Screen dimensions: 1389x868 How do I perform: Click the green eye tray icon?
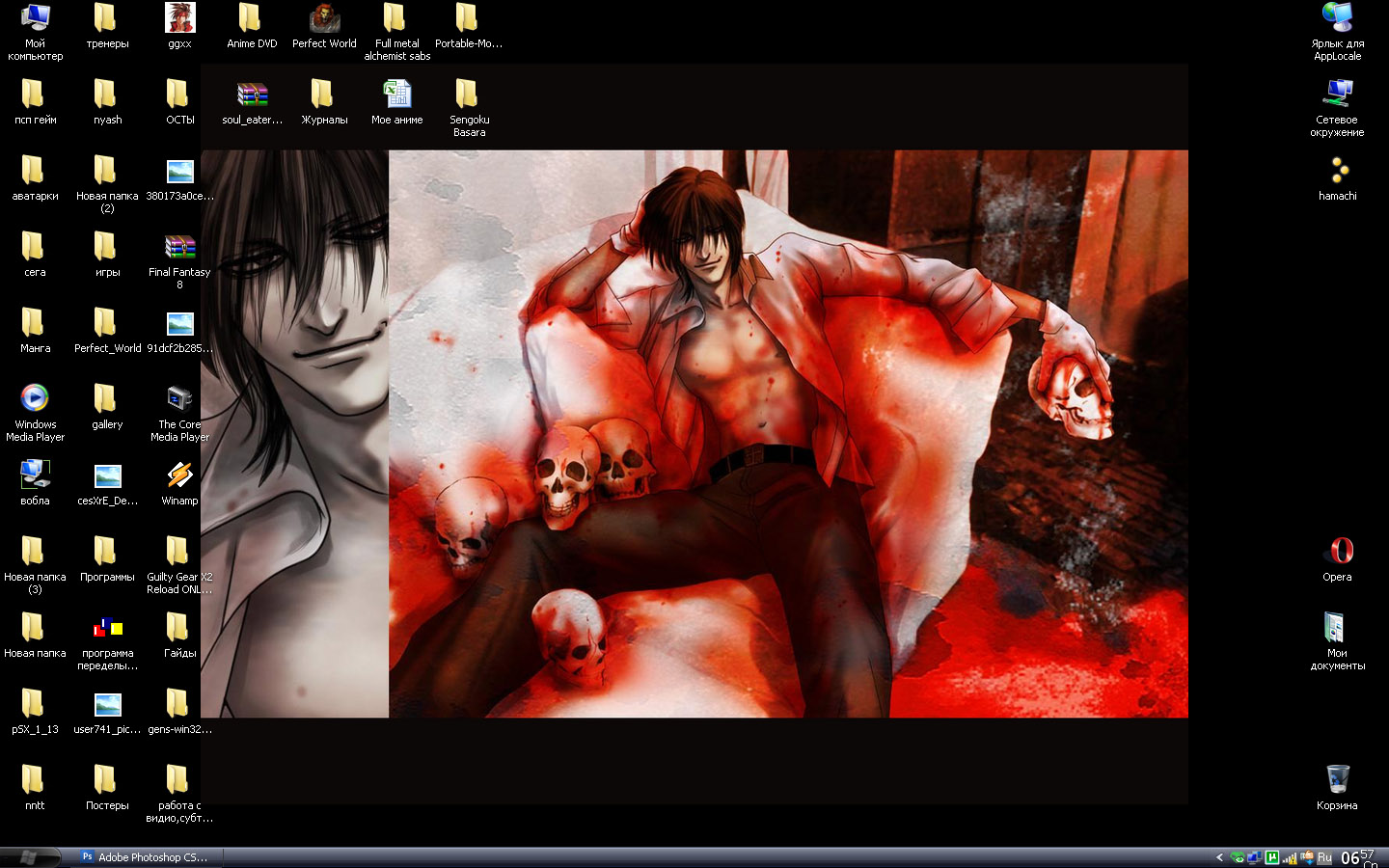pyautogui.click(x=1238, y=857)
